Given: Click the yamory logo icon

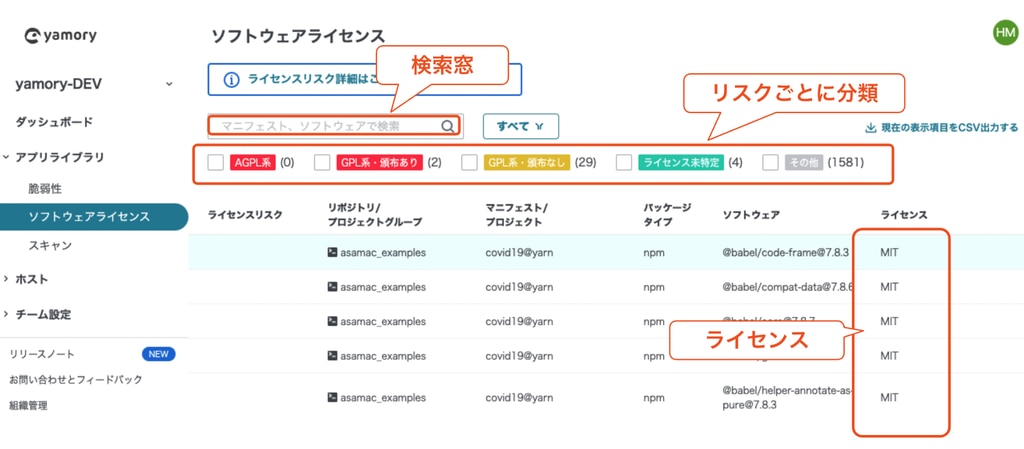Looking at the screenshot, I should pos(32,36).
